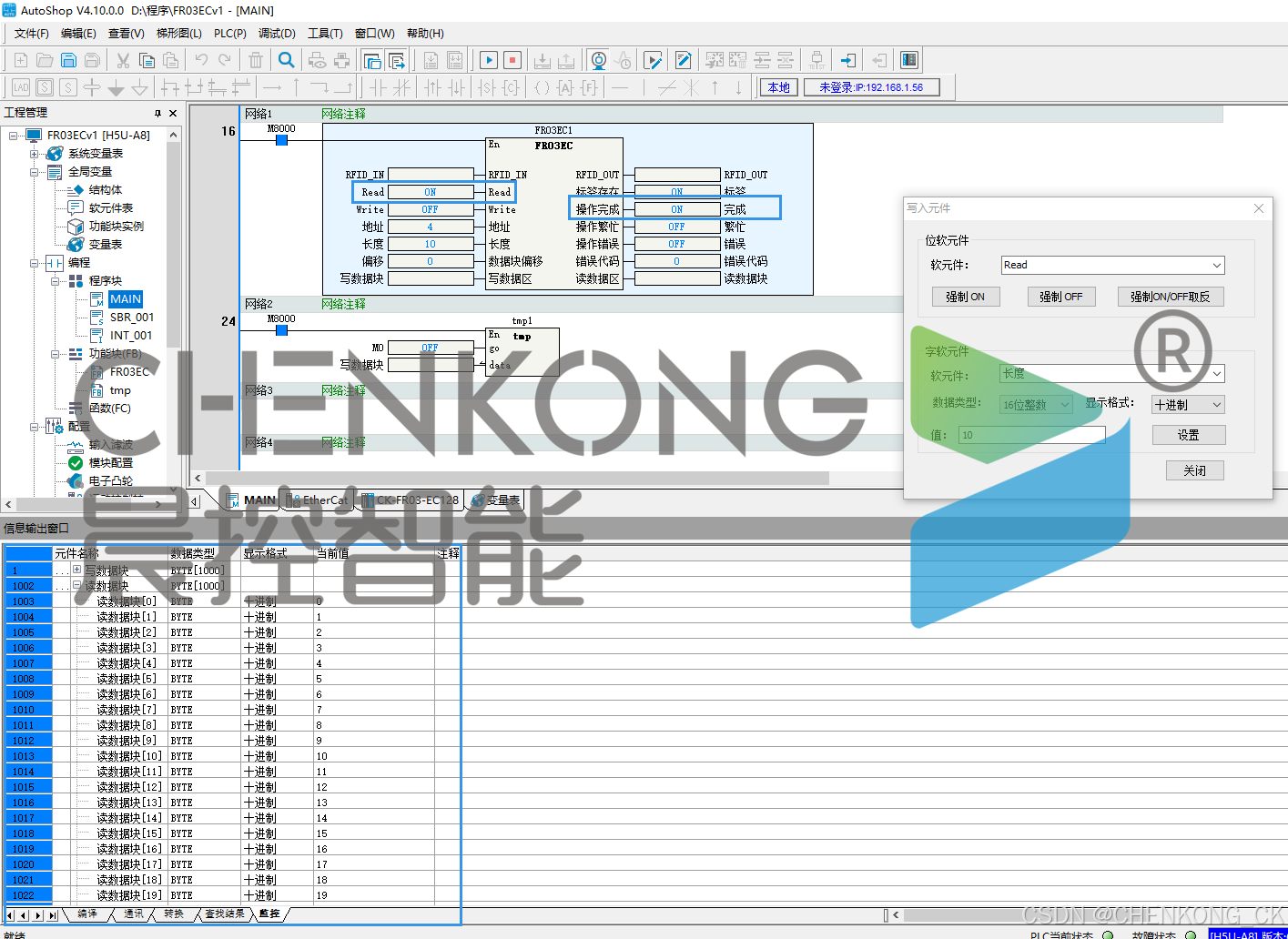Select SBR_001 in the project tree
The image size is (1288, 939).
pos(132,318)
